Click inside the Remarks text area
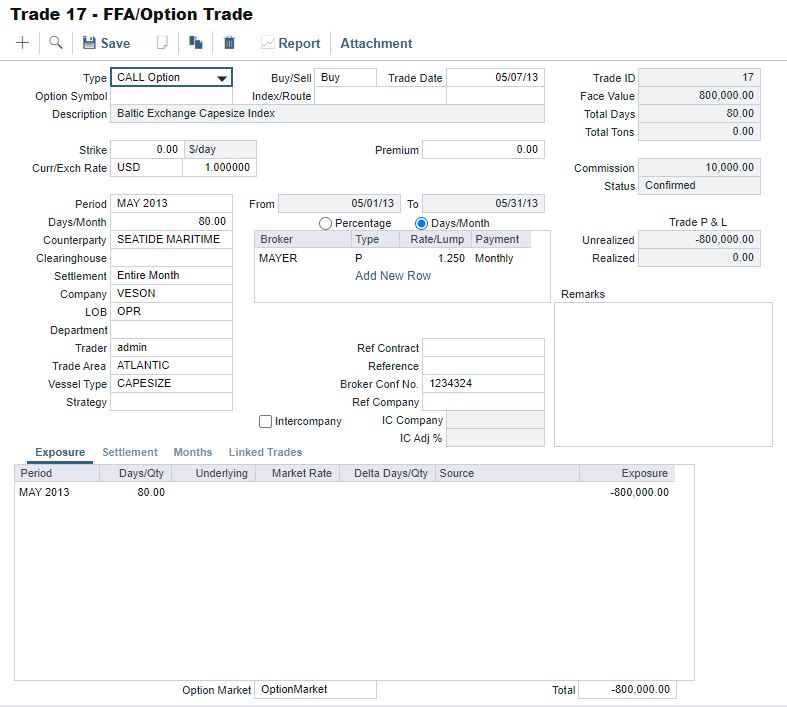The width and height of the screenshot is (787, 707). (663, 374)
